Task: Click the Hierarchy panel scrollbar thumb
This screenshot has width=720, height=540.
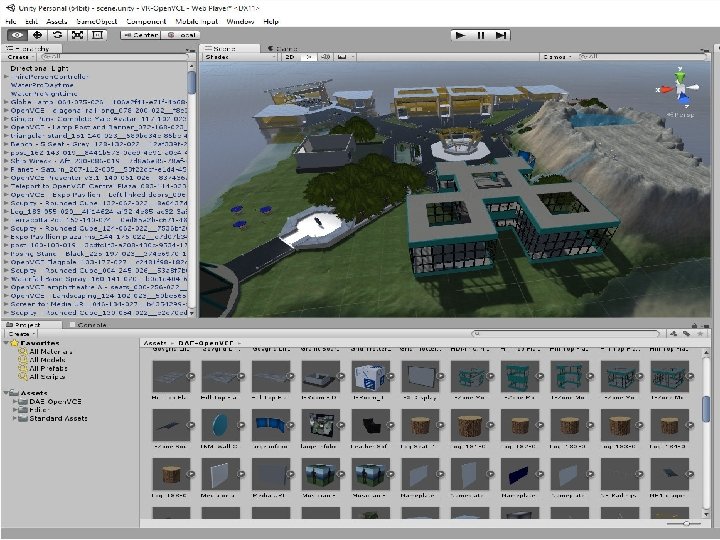Action: pos(191,82)
